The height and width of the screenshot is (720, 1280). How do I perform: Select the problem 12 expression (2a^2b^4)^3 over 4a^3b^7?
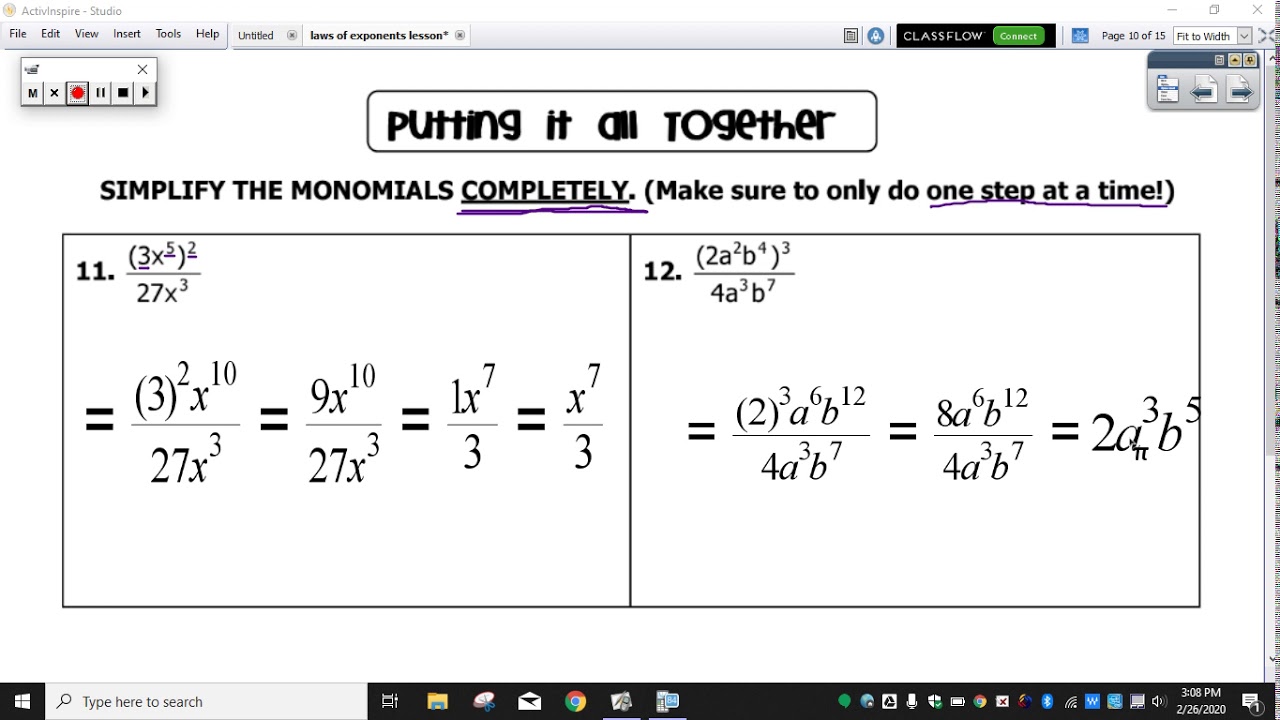(745, 272)
